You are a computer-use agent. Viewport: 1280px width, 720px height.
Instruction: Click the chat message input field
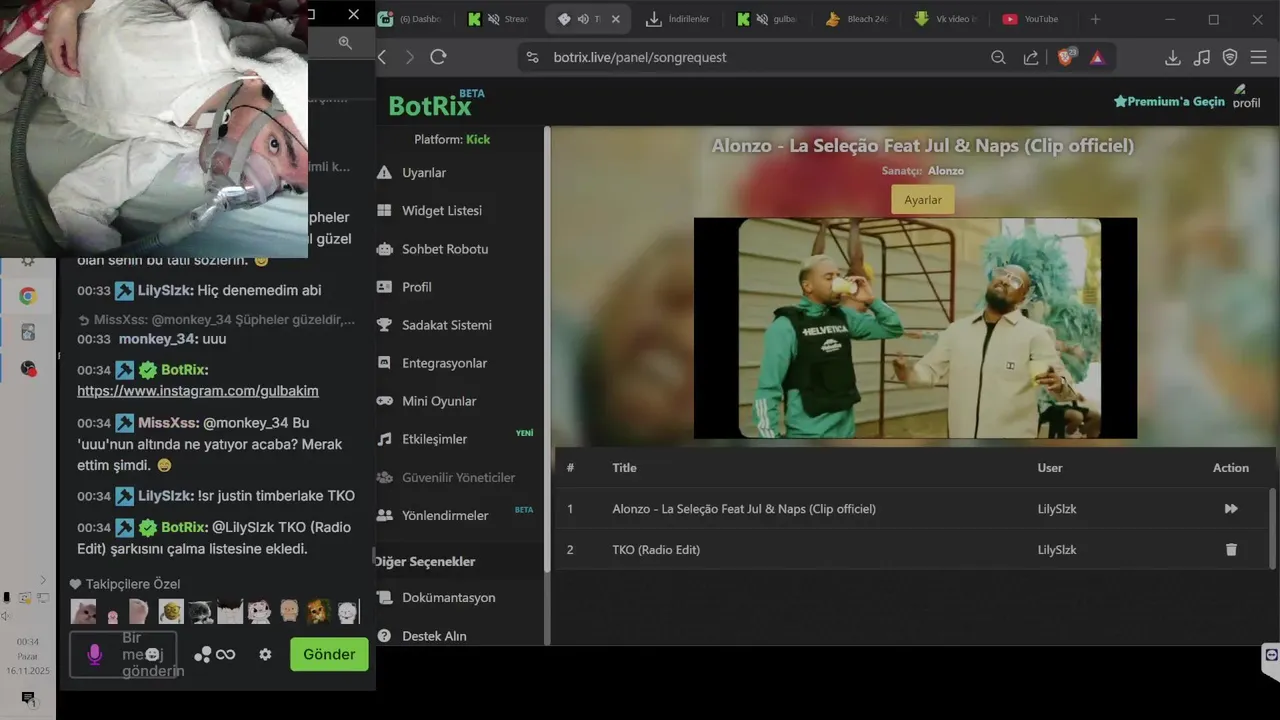coord(123,654)
